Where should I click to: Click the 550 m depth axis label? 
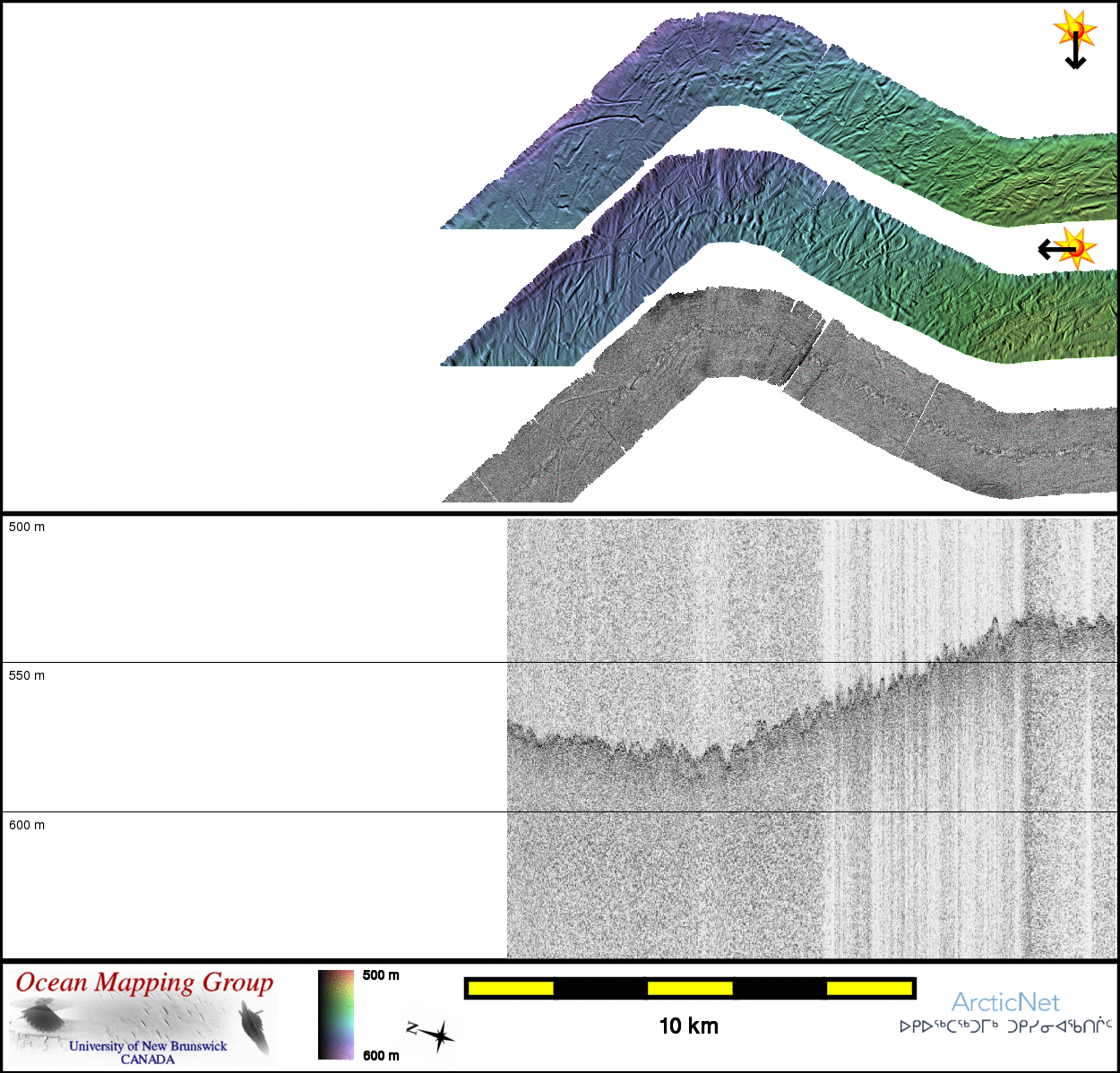coord(27,675)
